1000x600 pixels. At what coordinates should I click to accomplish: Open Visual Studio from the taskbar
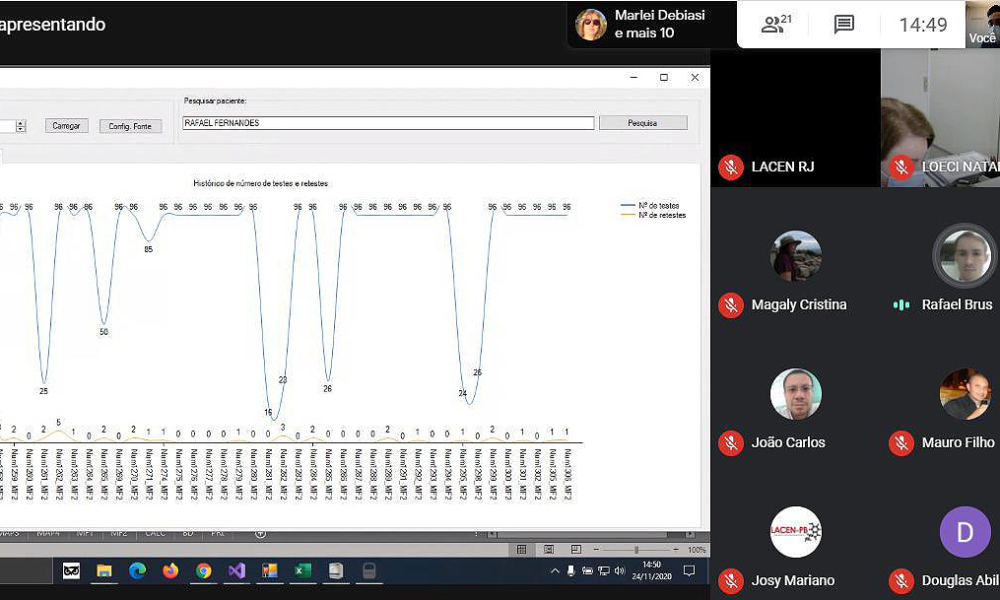pos(236,571)
